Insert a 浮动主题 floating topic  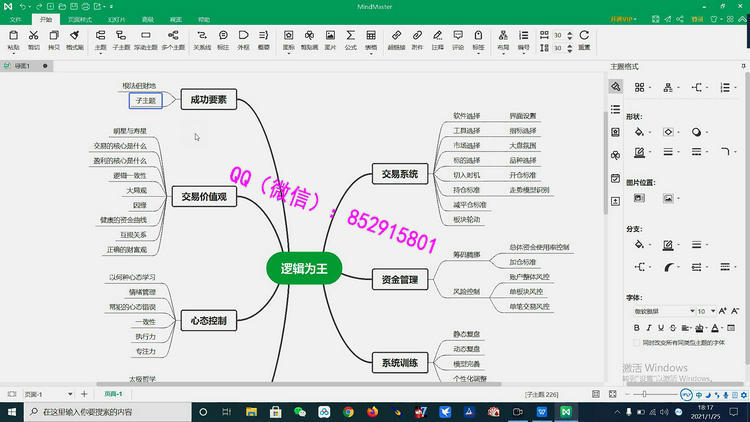click(x=145, y=39)
